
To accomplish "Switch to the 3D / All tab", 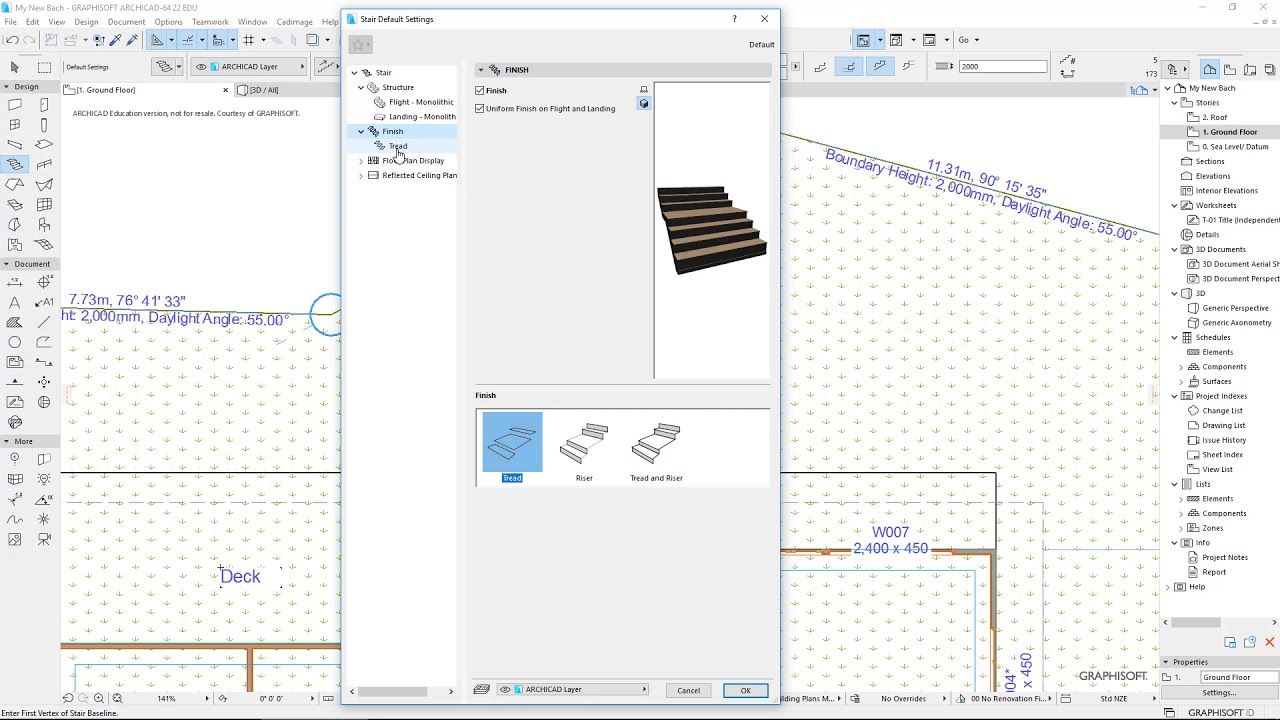I will tap(264, 90).
